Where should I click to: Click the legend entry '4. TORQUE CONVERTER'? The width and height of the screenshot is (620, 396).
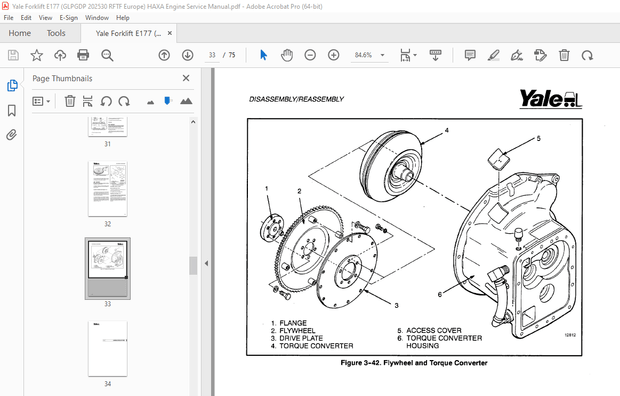(x=312, y=346)
